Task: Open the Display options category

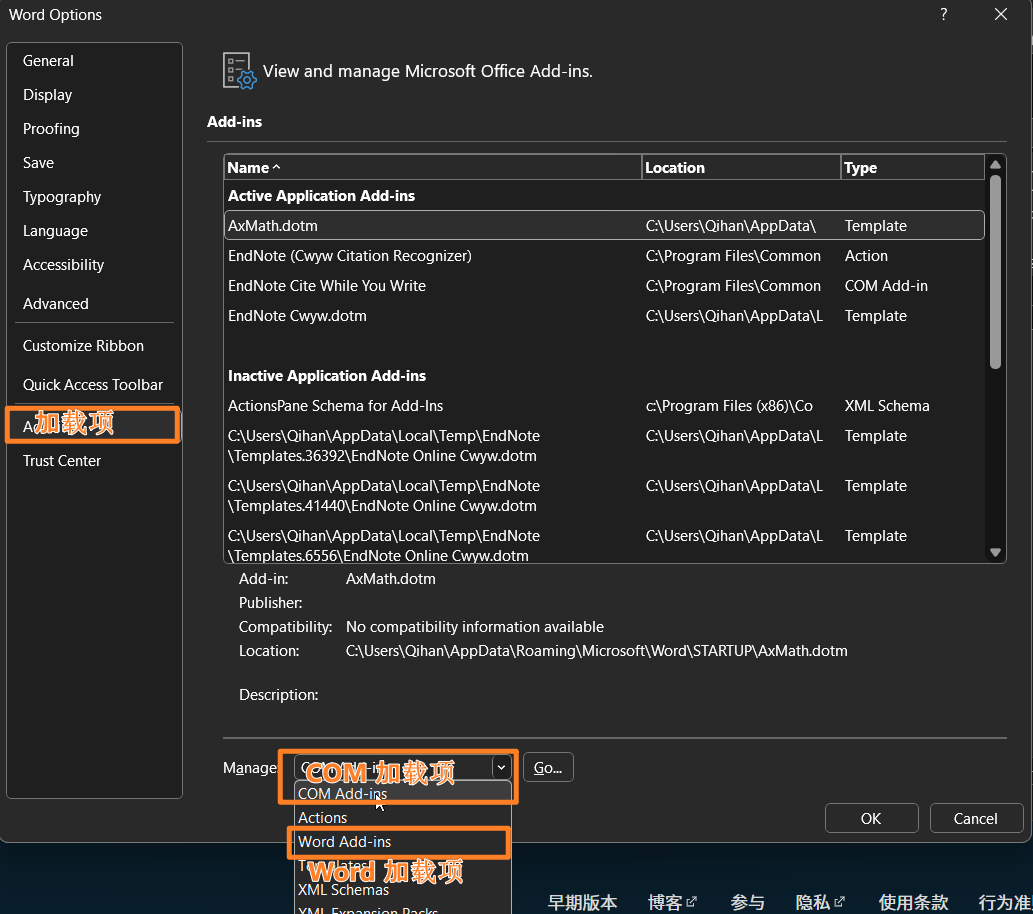Action: click(x=94, y=95)
